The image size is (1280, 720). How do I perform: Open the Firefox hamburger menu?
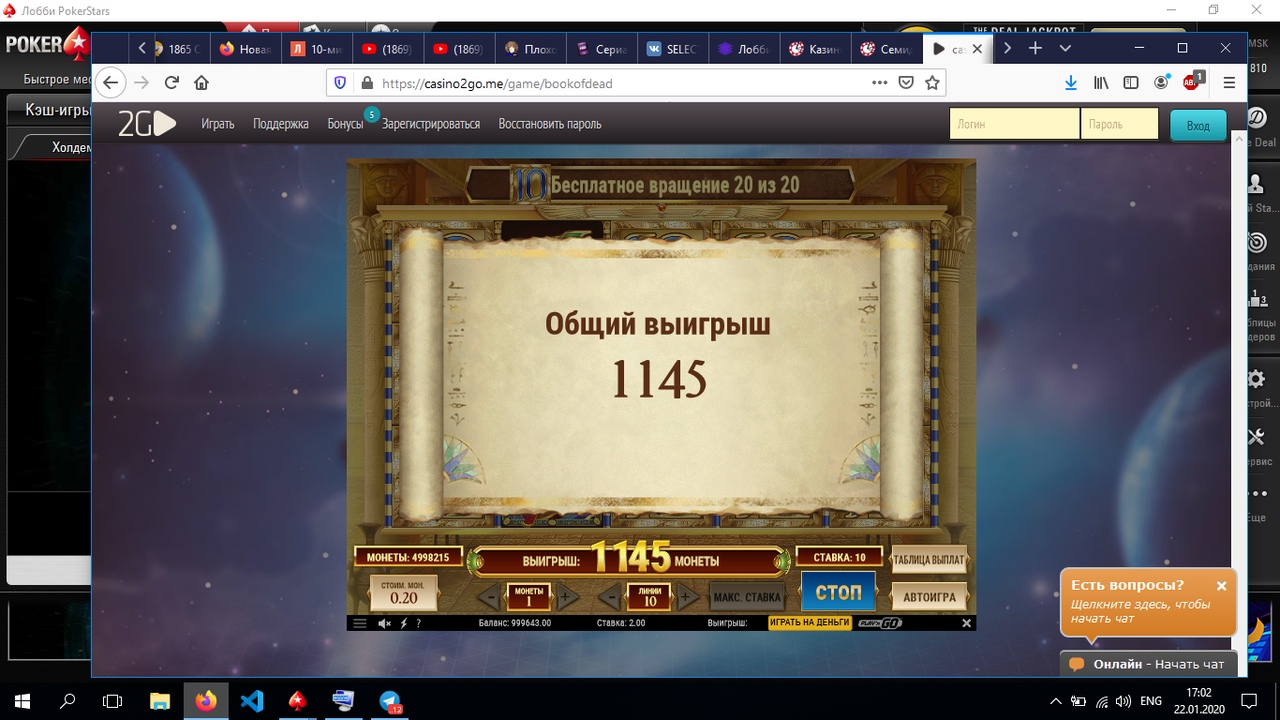pyautogui.click(x=1230, y=83)
